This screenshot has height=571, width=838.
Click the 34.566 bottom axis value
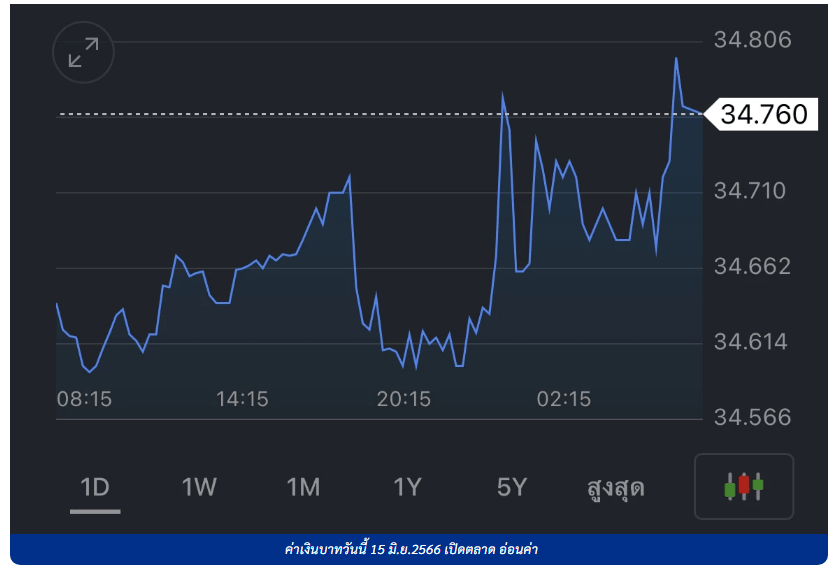tap(752, 418)
